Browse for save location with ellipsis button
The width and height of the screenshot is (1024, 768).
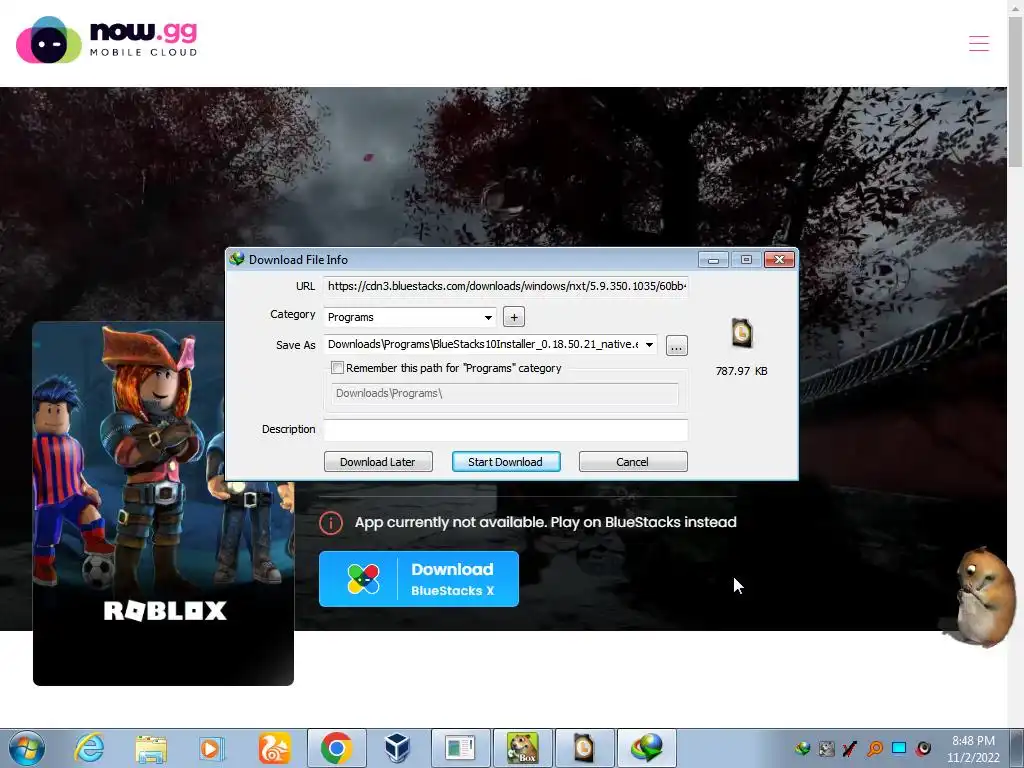pyautogui.click(x=677, y=345)
